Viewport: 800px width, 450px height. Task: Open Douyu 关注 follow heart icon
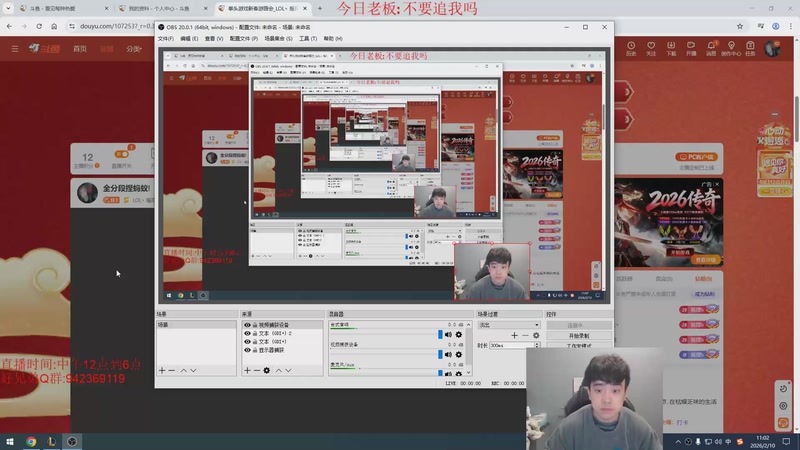tap(651, 48)
